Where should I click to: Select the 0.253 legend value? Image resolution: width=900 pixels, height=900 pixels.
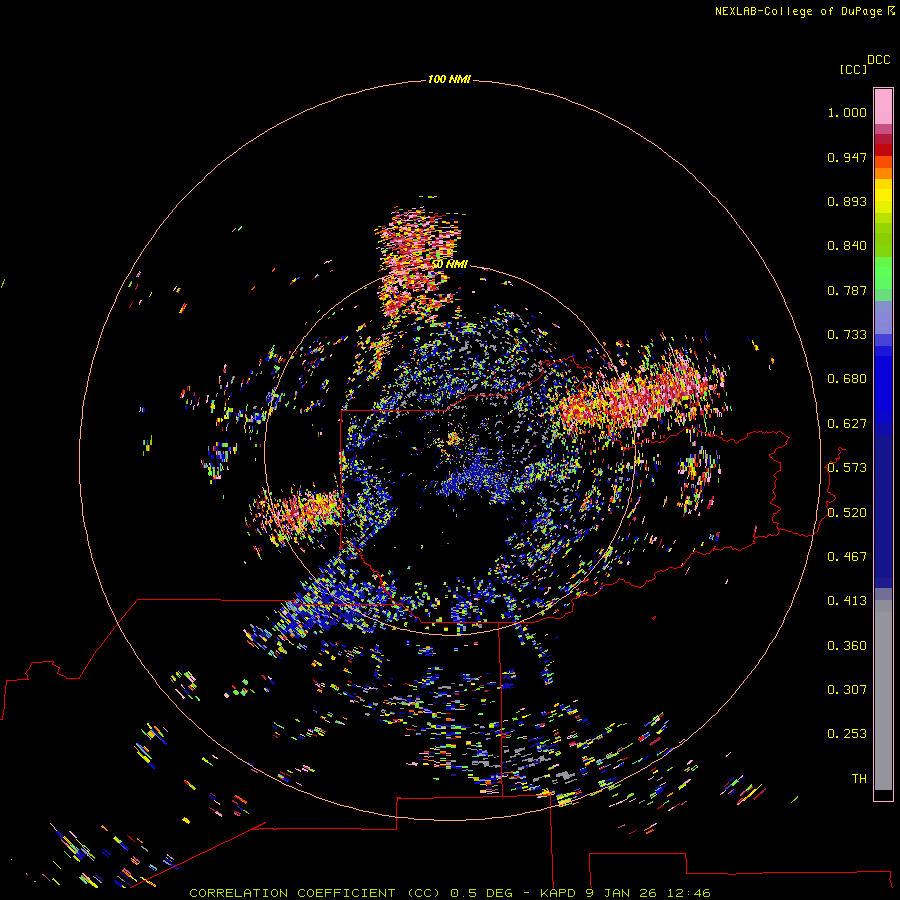point(847,734)
